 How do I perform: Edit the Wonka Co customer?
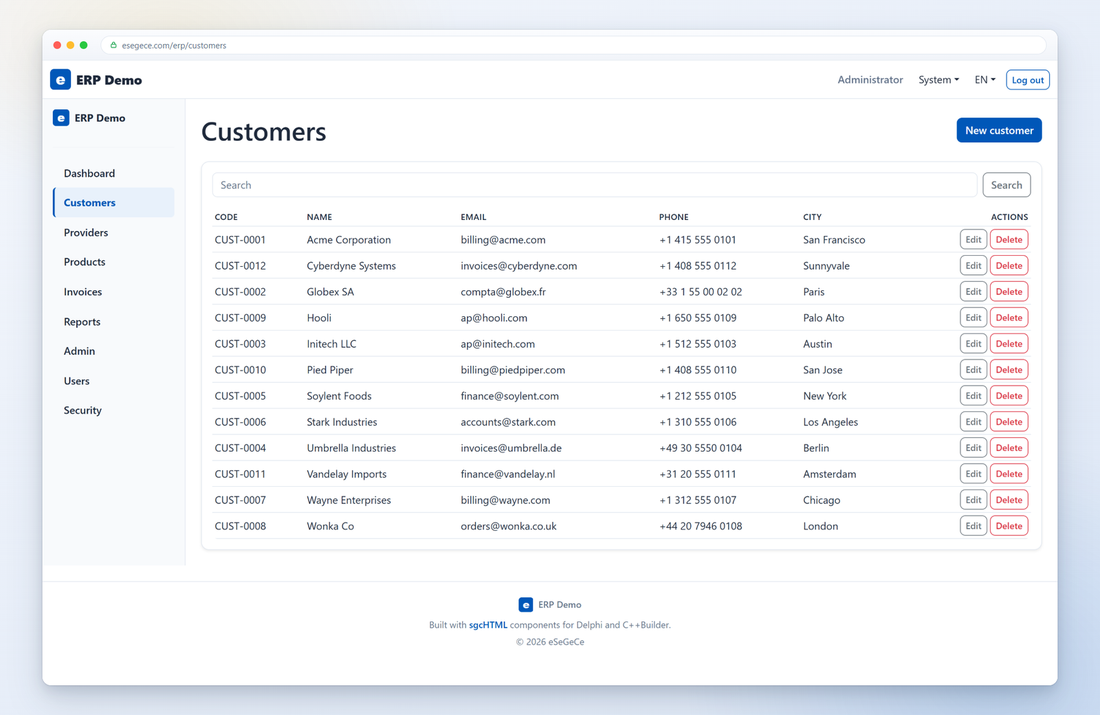[x=973, y=525]
